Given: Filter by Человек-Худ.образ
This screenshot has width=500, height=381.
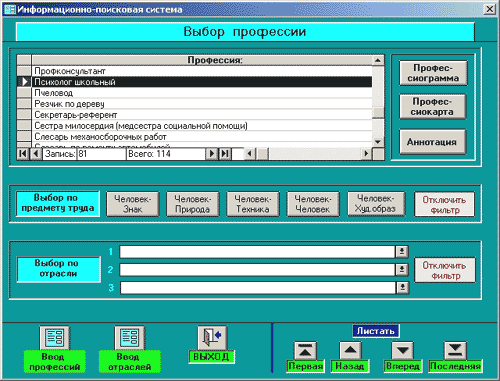Looking at the screenshot, I should pyautogui.click(x=376, y=203).
